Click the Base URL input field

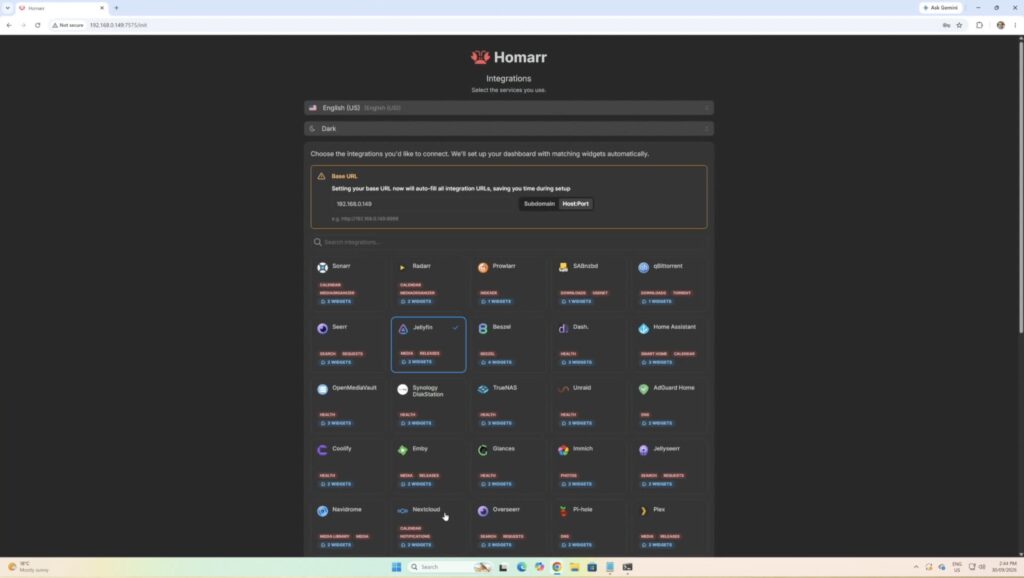tap(424, 204)
